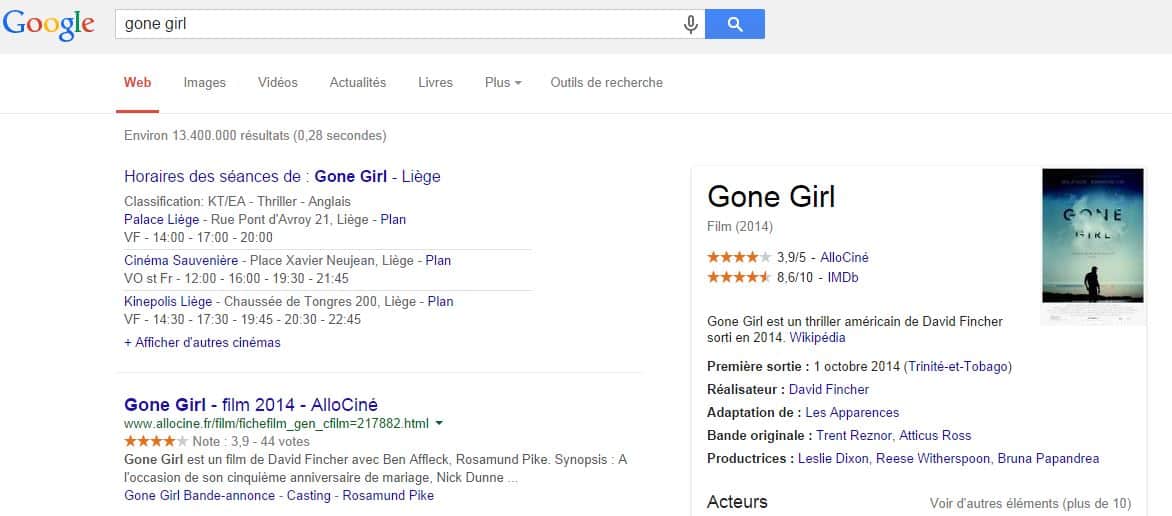The width and height of the screenshot is (1172, 516).
Task: Activate voice search microphone icon
Action: pos(691,25)
